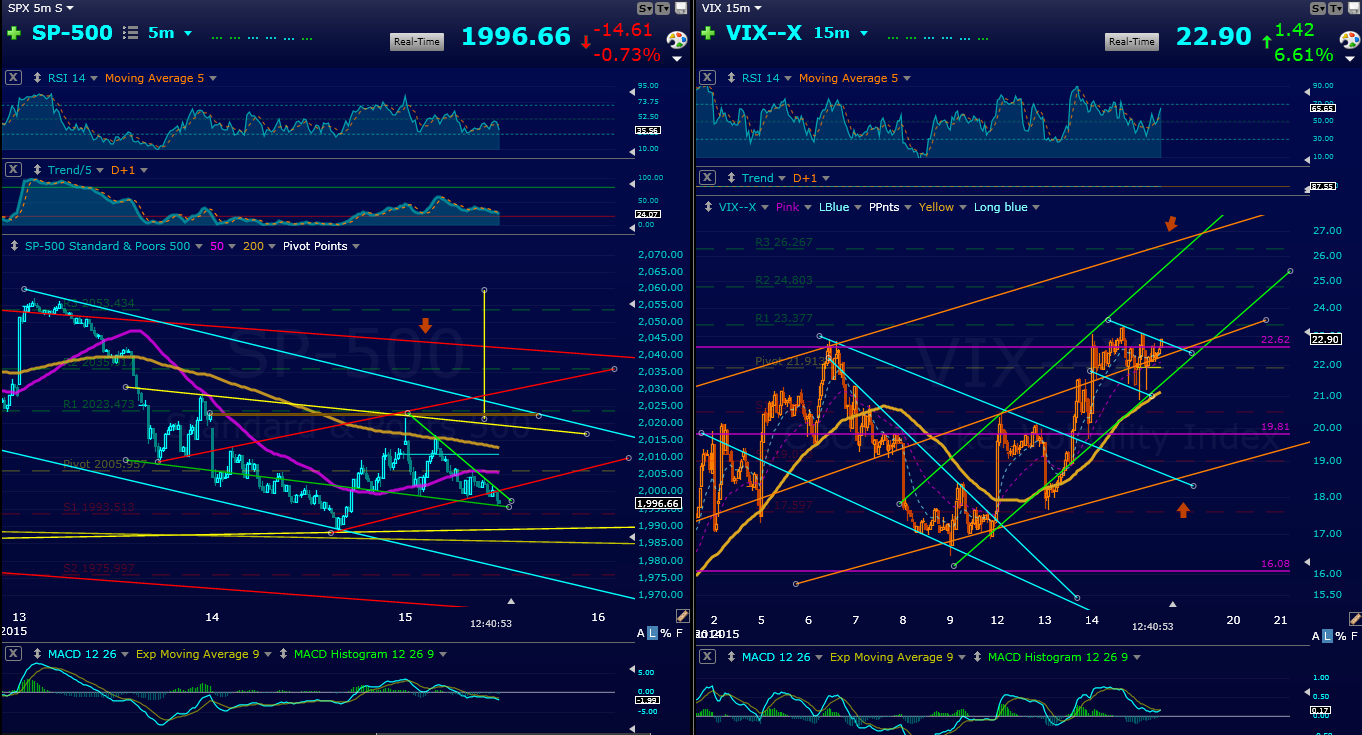
Task: Click the drawing pencil icon in VIX chart
Action: (x=1353, y=617)
